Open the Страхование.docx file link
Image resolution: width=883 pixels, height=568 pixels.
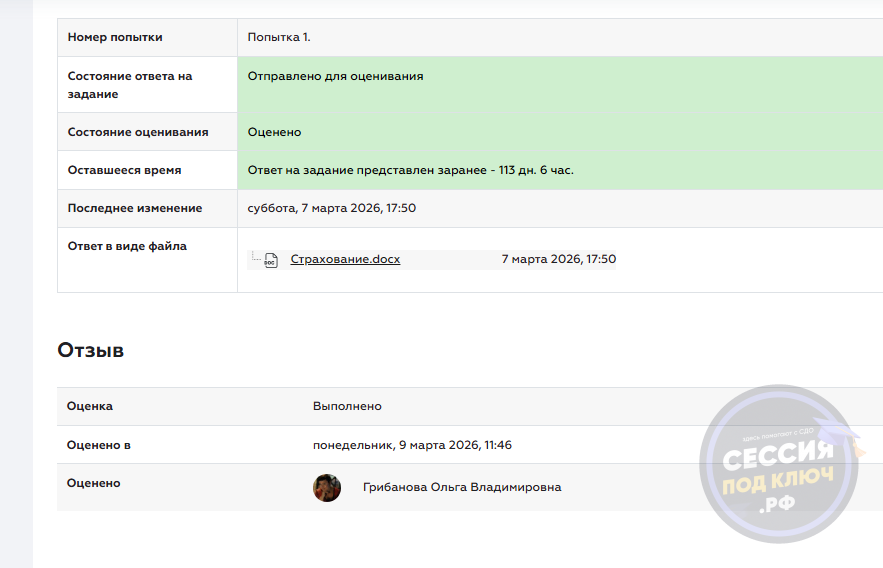[x=345, y=259]
